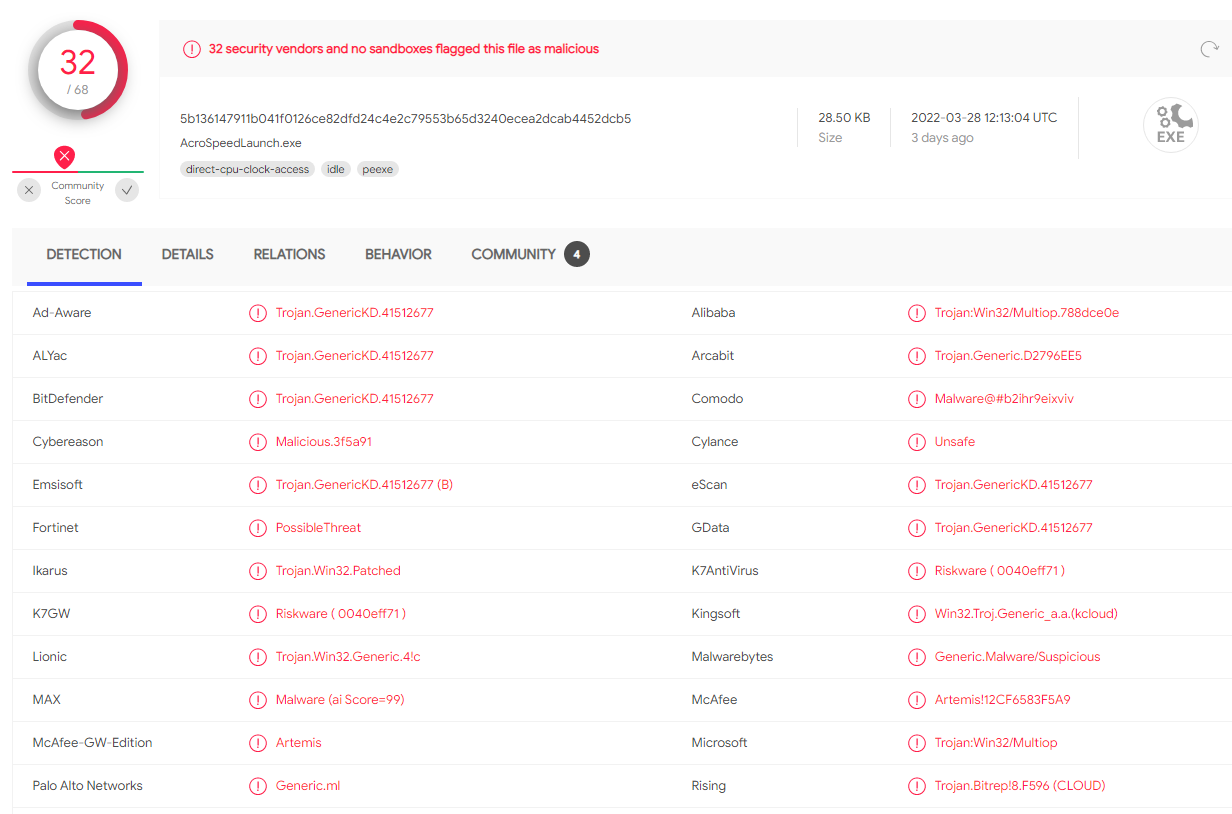Click the red community score marker
The width and height of the screenshot is (1232, 814).
[x=64, y=157]
